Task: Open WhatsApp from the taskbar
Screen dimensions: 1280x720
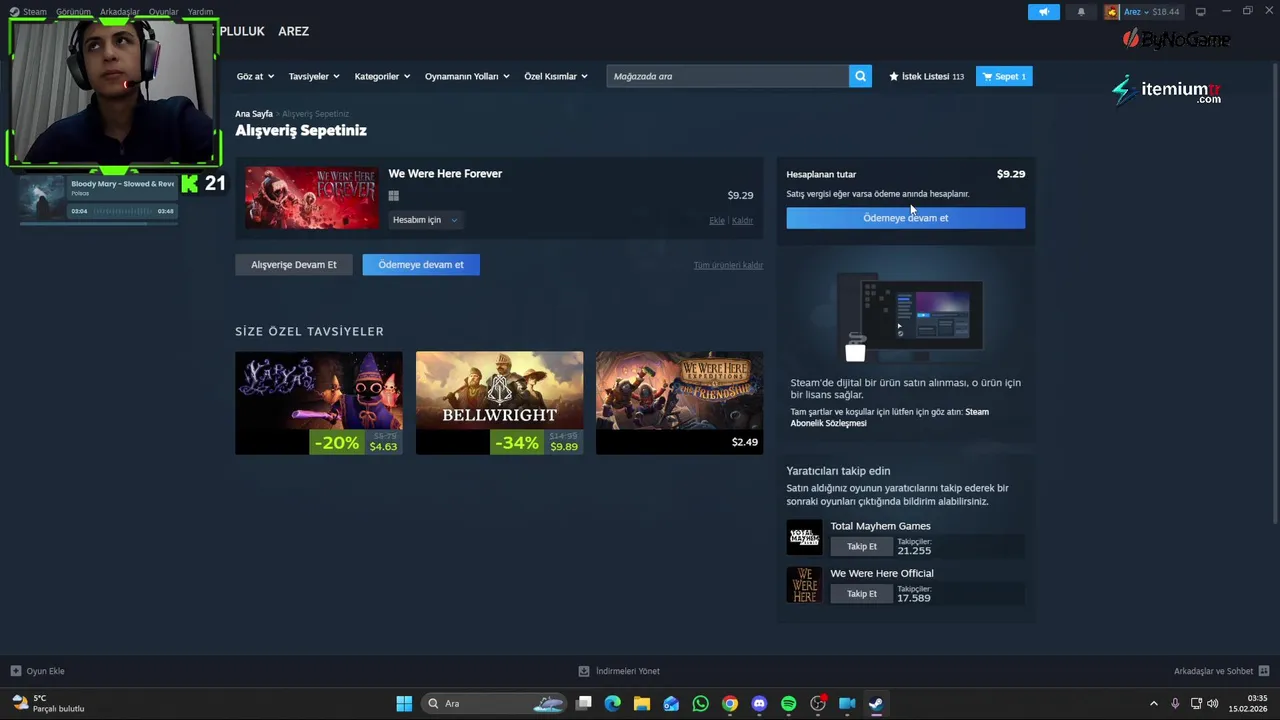Action: [700, 703]
